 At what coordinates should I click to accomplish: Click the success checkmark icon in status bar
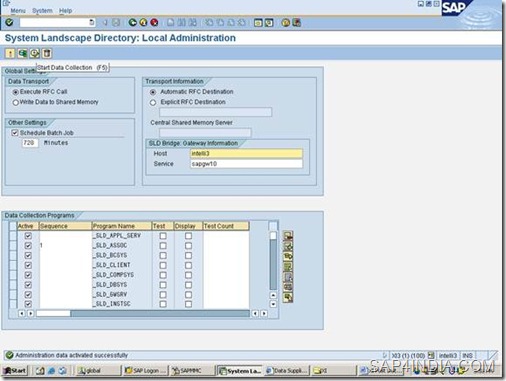9,355
